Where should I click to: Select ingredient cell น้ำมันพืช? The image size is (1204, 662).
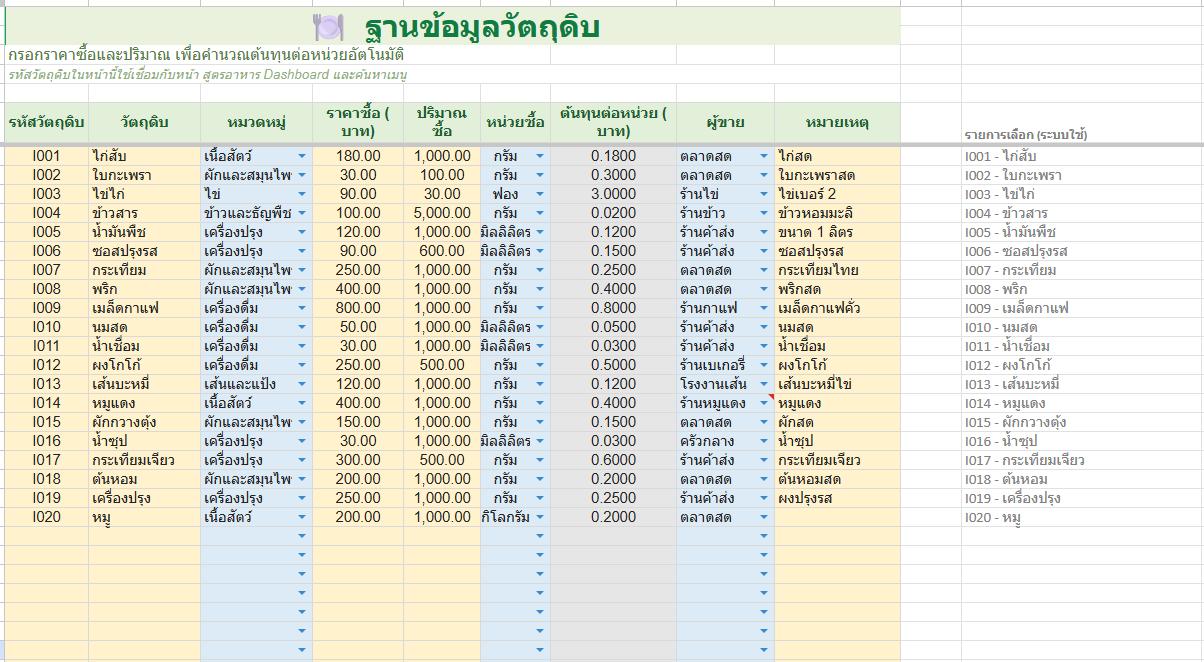click(144, 232)
